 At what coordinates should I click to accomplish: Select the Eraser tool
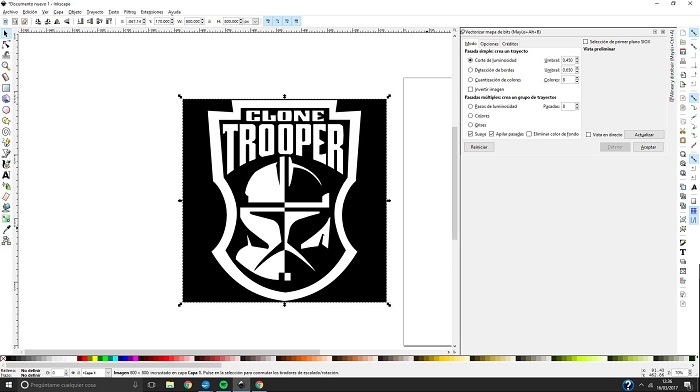pyautogui.click(x=6, y=197)
